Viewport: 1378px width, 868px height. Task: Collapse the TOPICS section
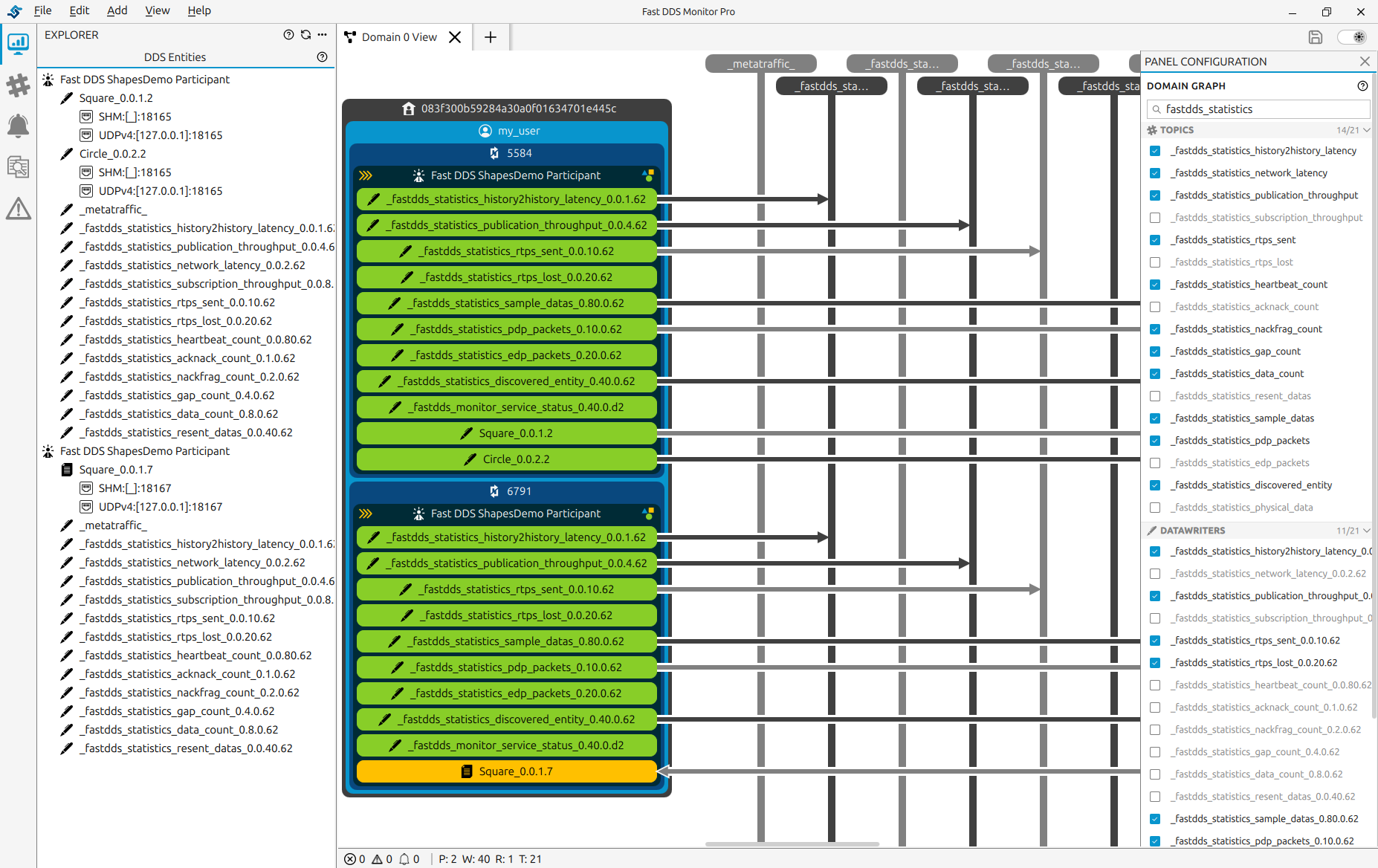1366,130
